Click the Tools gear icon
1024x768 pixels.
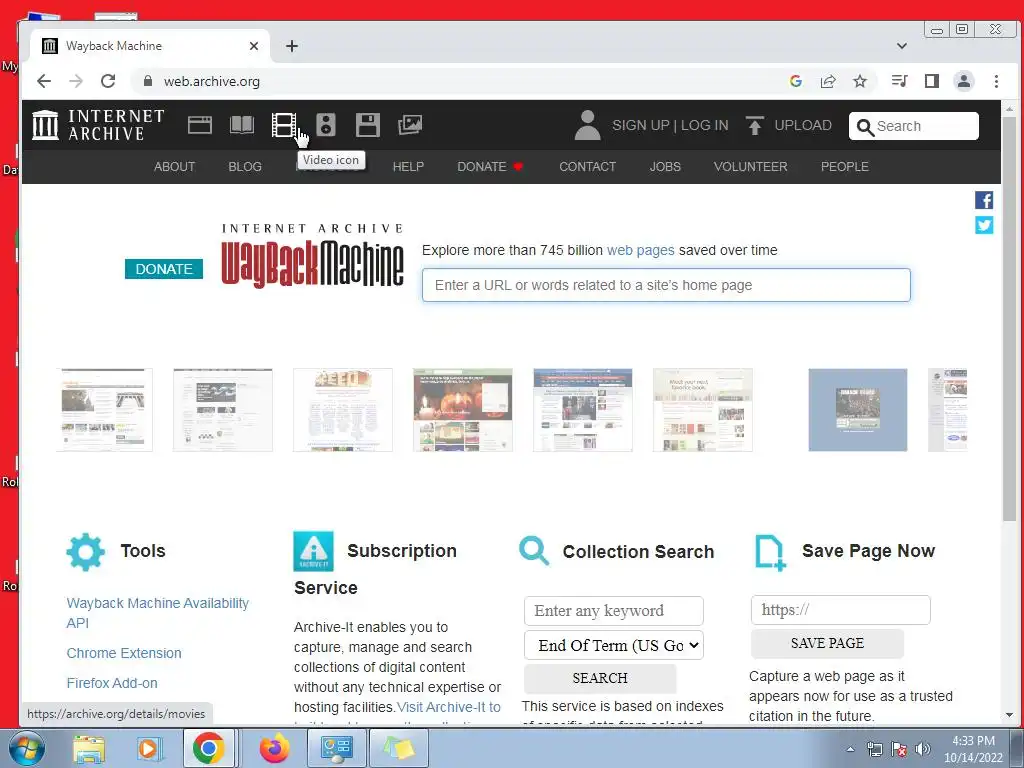[86, 552]
